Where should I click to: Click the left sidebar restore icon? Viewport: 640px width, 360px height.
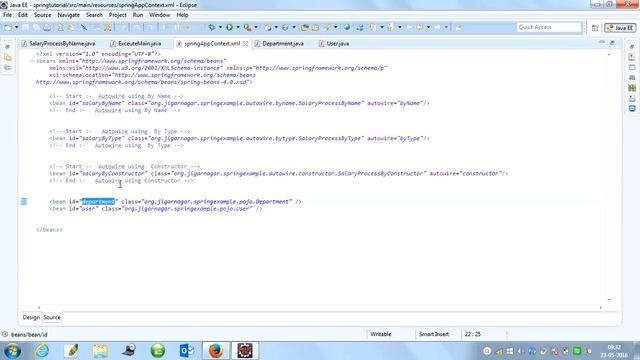pyautogui.click(x=7, y=47)
